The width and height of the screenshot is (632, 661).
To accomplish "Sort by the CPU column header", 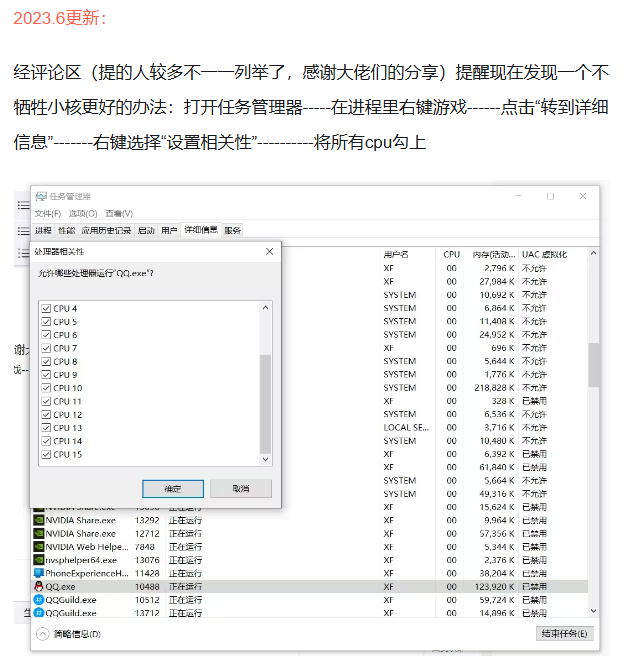I will (x=451, y=255).
